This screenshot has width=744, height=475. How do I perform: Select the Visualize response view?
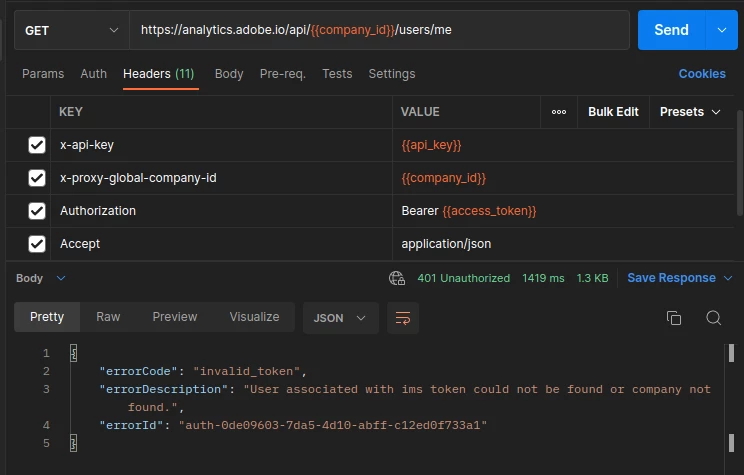click(x=254, y=317)
